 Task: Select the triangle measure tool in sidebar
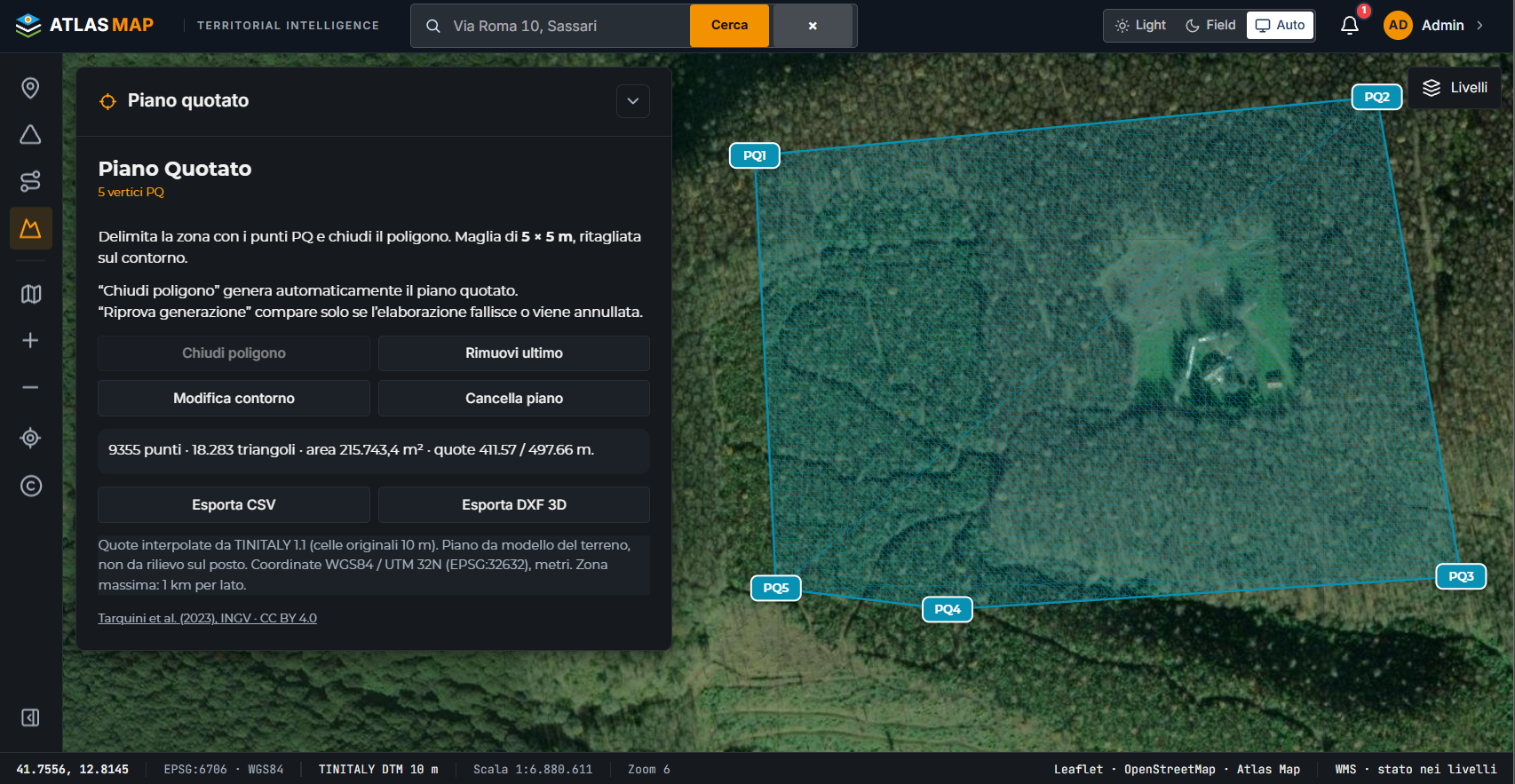coord(30,135)
